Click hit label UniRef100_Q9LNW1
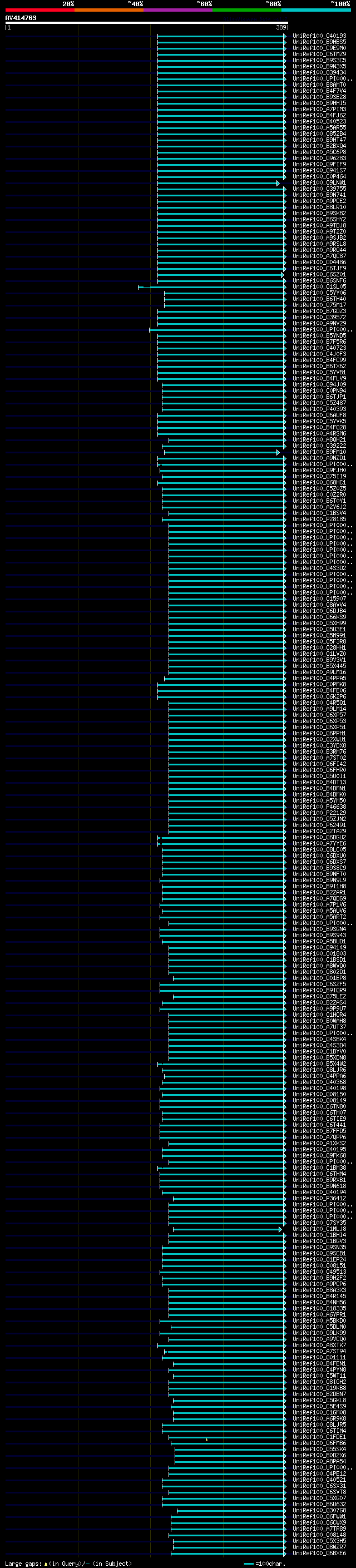This screenshot has height=1568, width=356. pos(319,182)
